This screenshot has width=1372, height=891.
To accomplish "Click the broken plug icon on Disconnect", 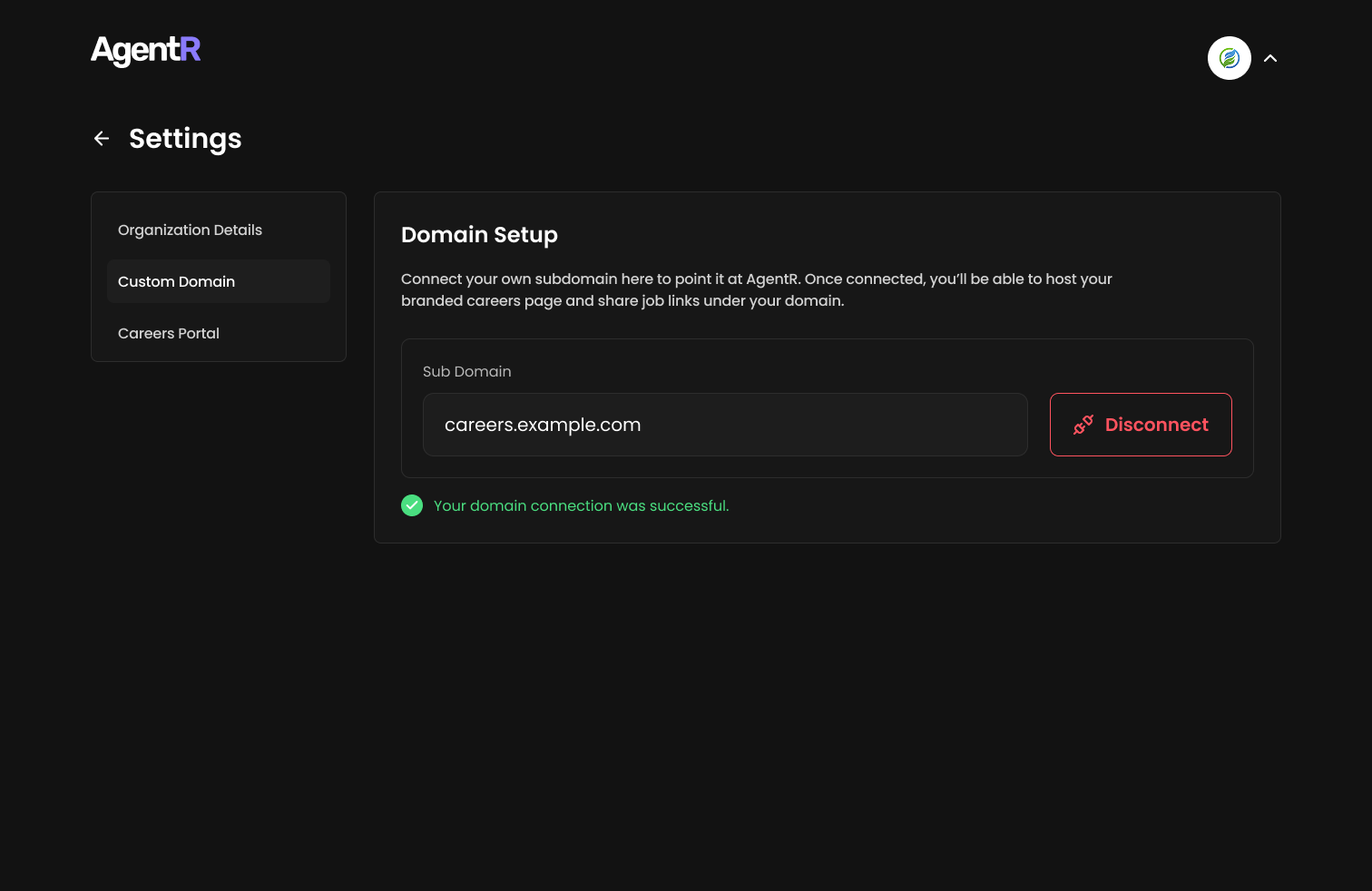I will coord(1083,424).
